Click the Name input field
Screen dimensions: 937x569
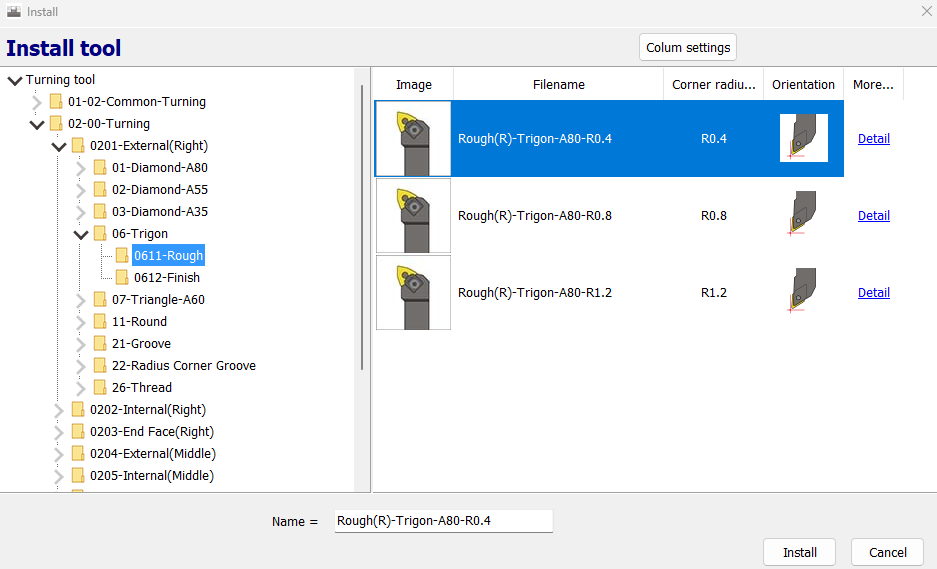pyautogui.click(x=443, y=521)
